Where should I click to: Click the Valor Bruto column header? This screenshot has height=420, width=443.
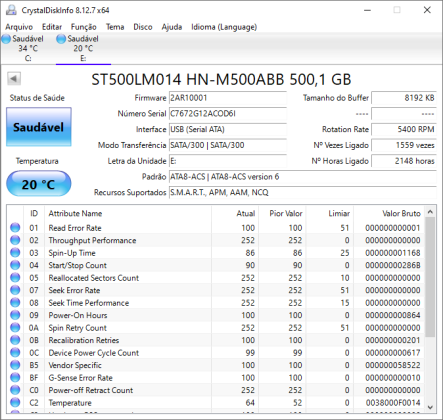point(389,213)
